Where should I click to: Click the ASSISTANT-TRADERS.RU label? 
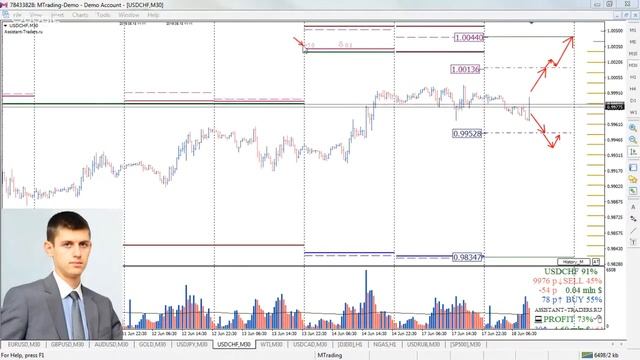[568, 310]
